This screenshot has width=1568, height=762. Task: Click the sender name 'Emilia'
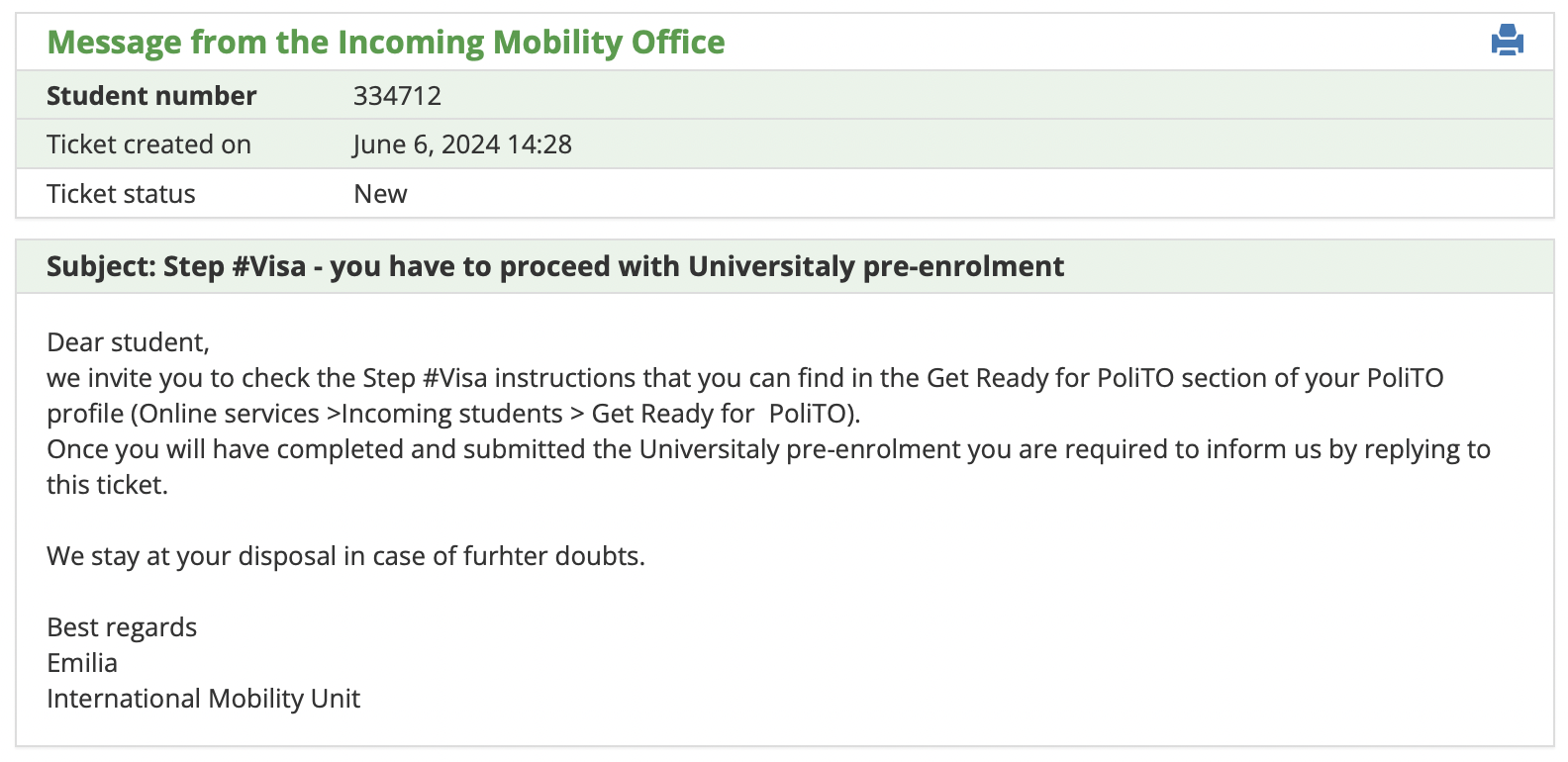point(82,663)
